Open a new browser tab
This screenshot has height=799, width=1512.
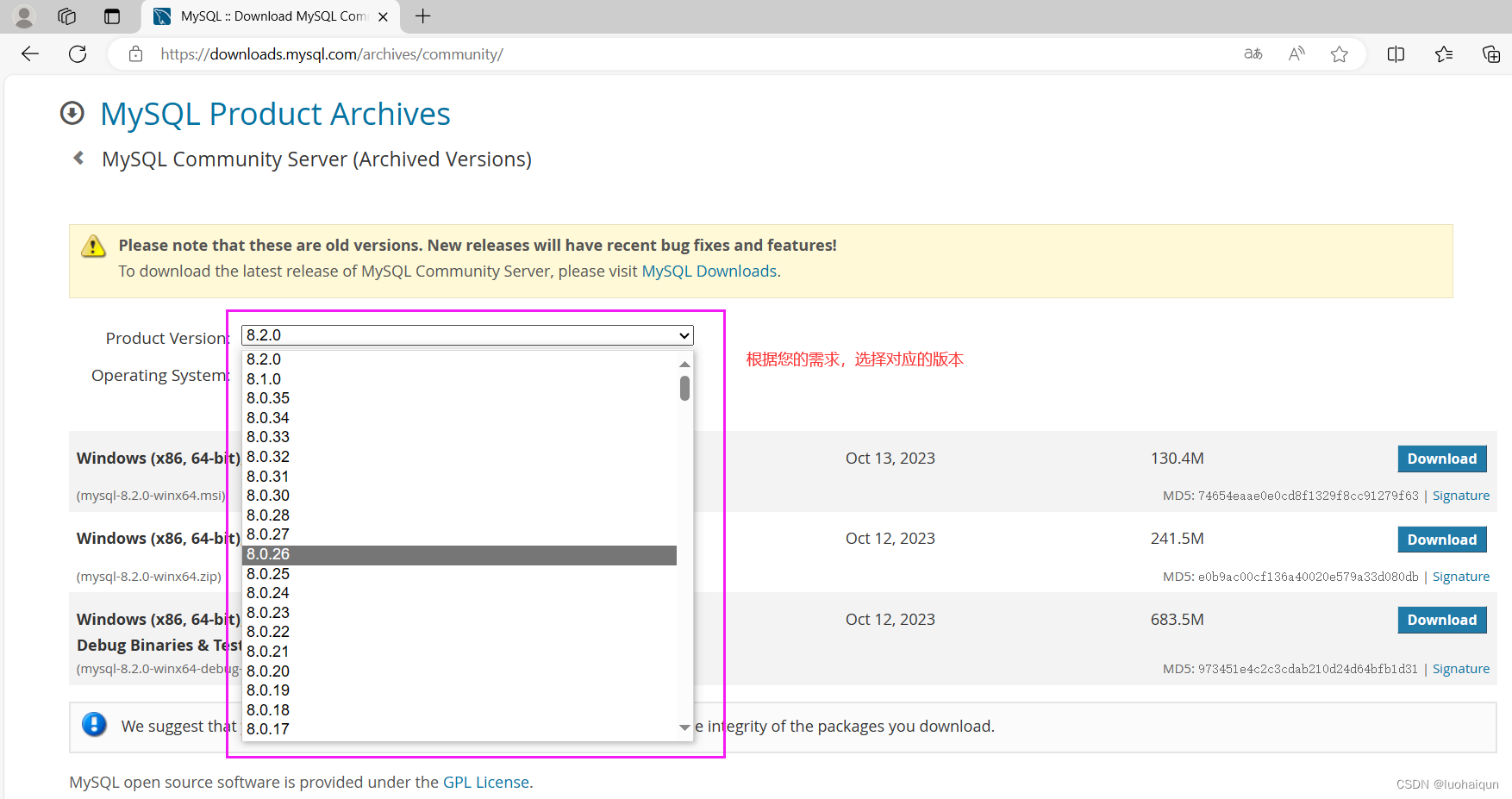click(x=422, y=16)
